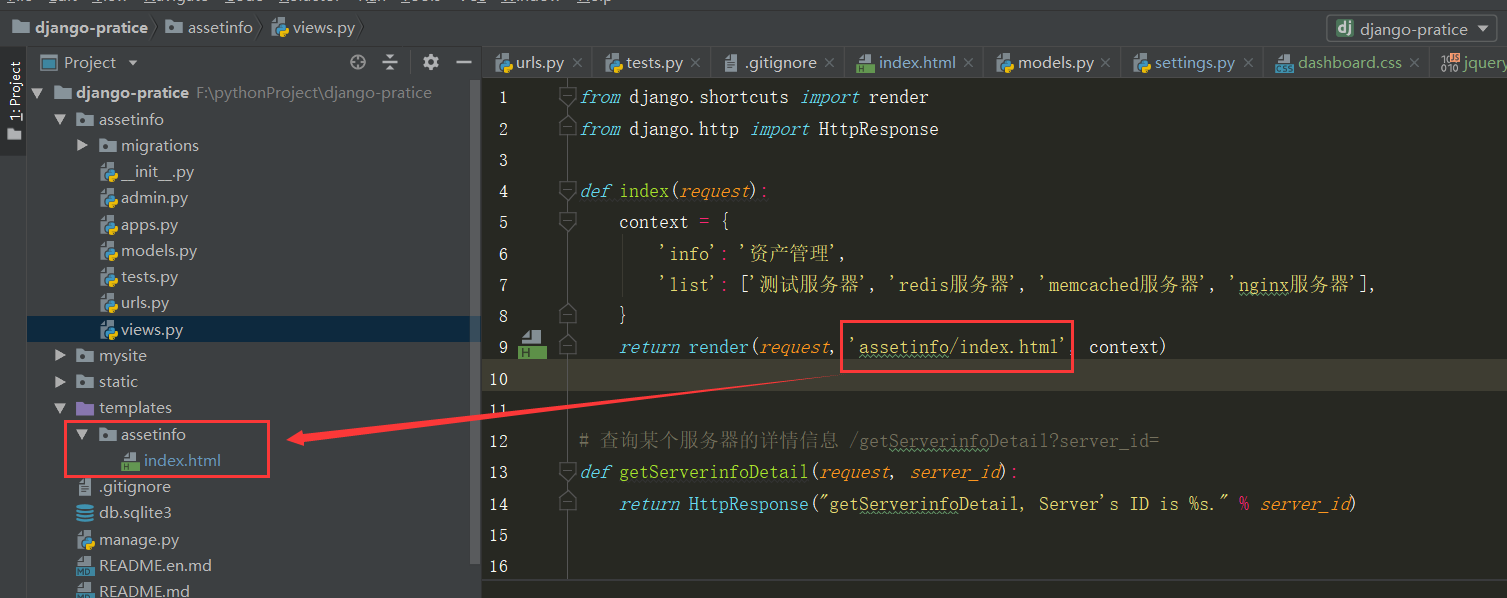
Task: Select index.html under templates/assetinfo
Action: coord(182,461)
